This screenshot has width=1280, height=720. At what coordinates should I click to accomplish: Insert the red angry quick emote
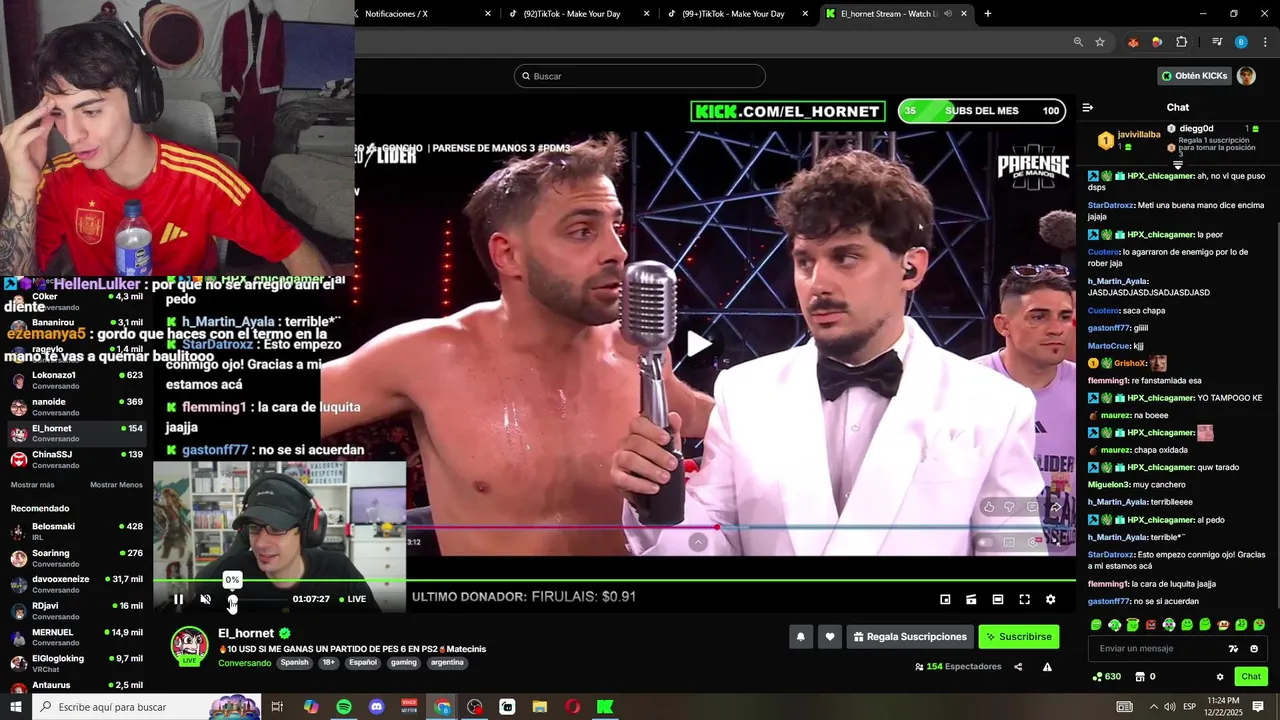click(1151, 625)
